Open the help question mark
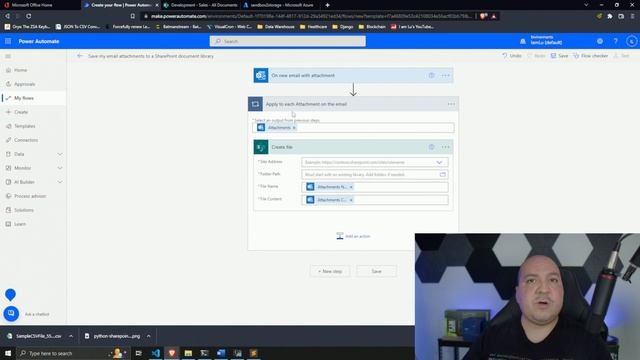 pyautogui.click(x=616, y=41)
